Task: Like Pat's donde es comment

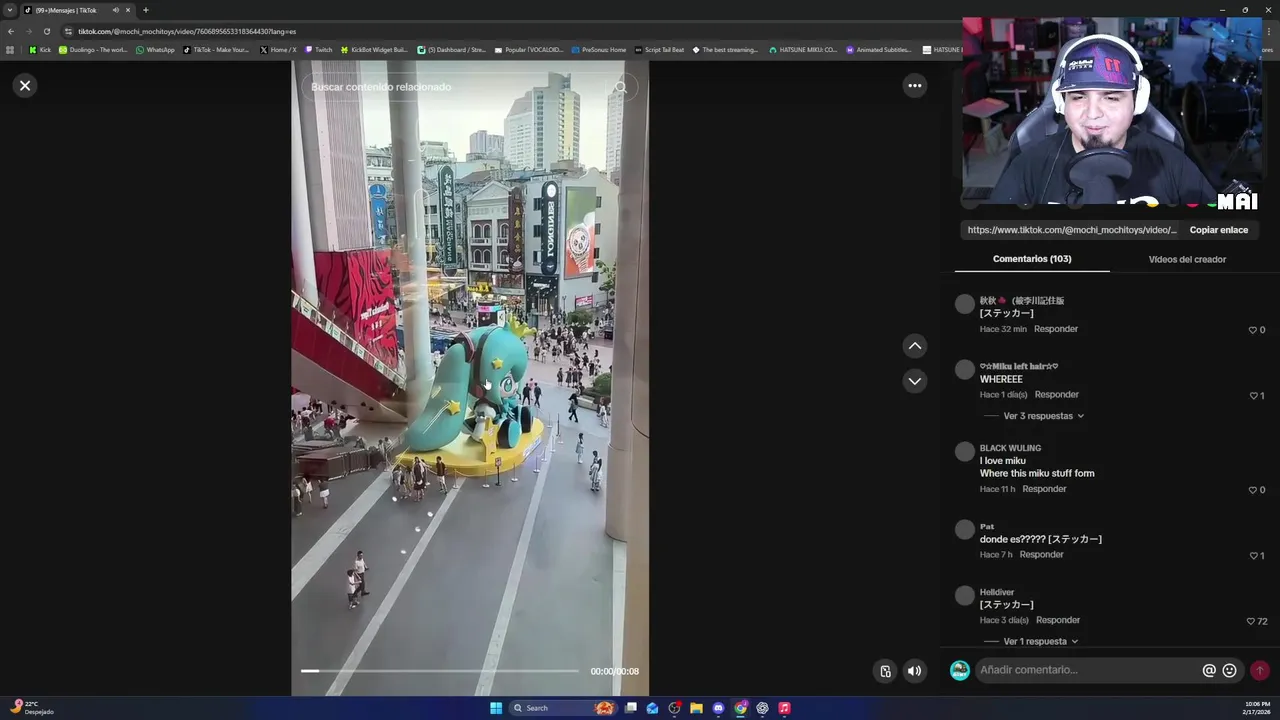Action: pos(1252,556)
